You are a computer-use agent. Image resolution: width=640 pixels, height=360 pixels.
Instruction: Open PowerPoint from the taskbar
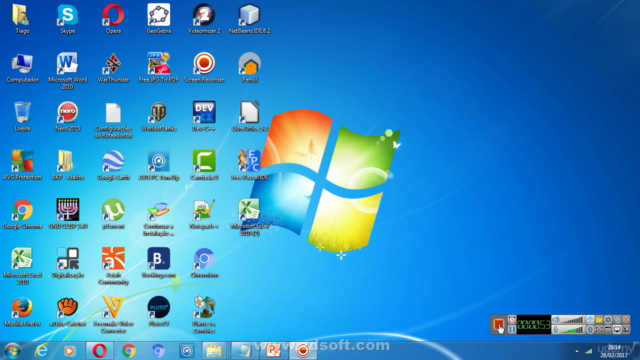pos(273,351)
